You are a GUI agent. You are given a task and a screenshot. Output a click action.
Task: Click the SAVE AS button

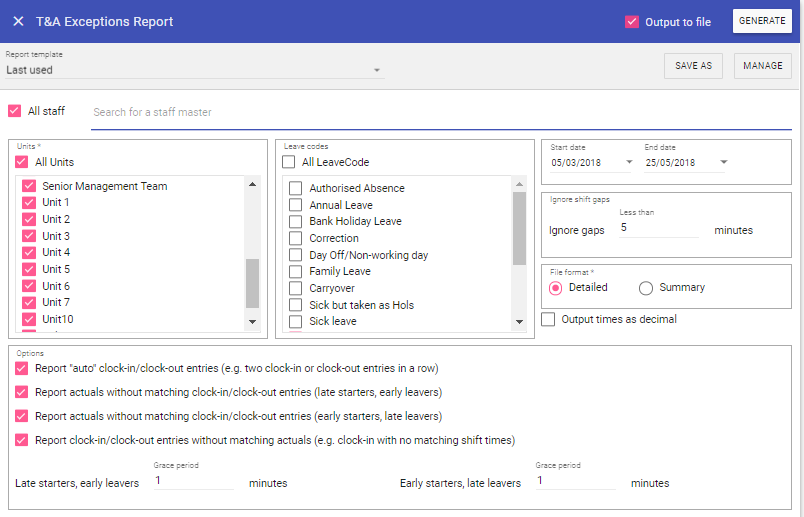tap(693, 66)
